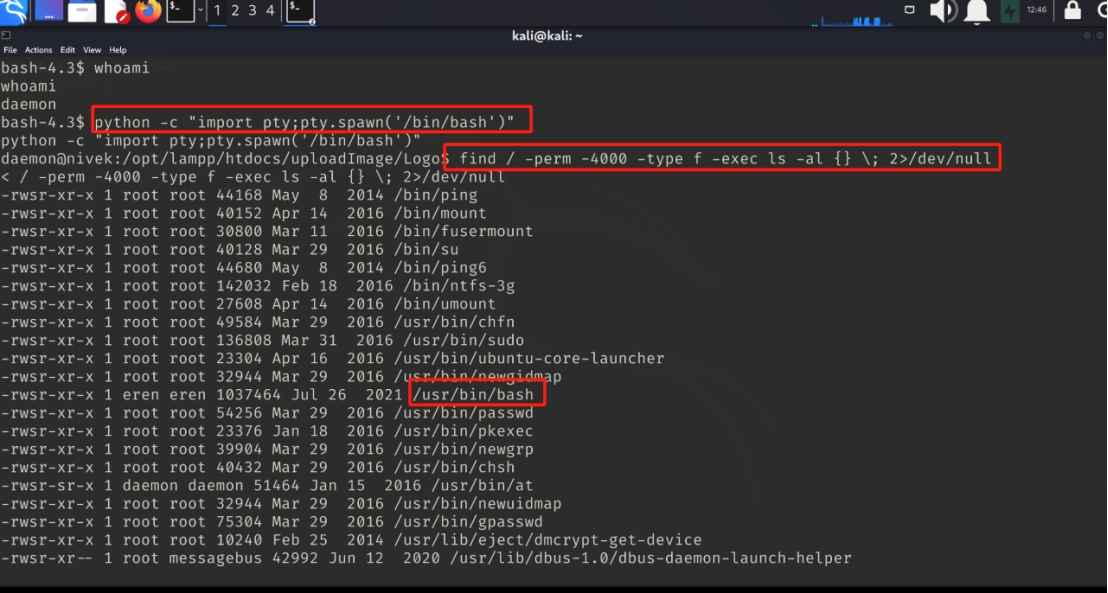Click the 12:46 clock
The width and height of the screenshot is (1108, 593).
click(1037, 10)
